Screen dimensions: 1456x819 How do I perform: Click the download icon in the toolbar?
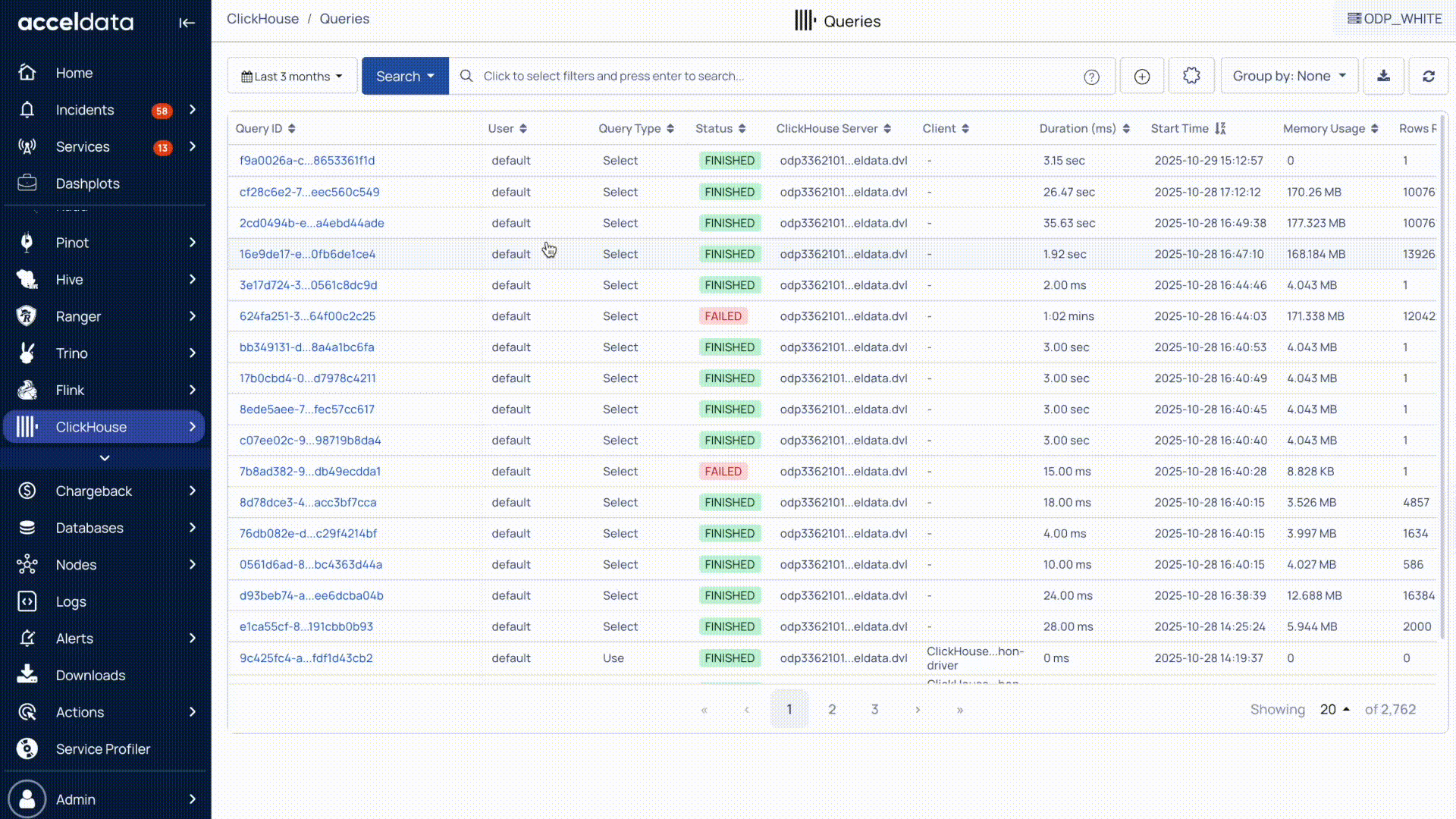[x=1383, y=76]
